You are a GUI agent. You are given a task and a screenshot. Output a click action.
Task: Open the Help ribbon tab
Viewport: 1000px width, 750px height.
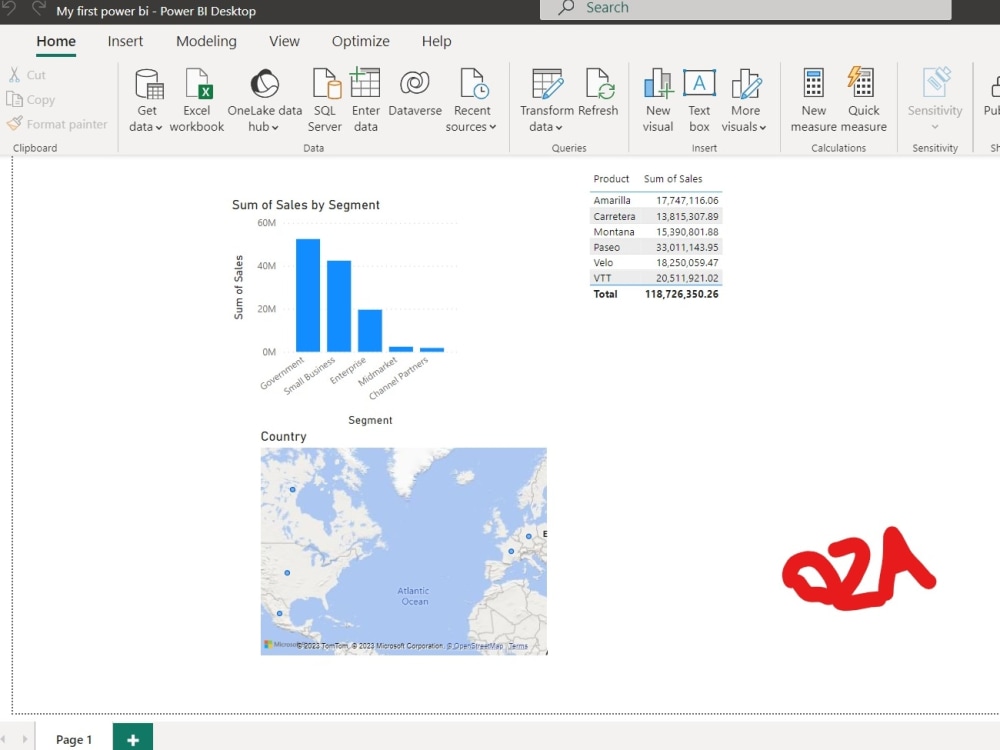[x=436, y=41]
